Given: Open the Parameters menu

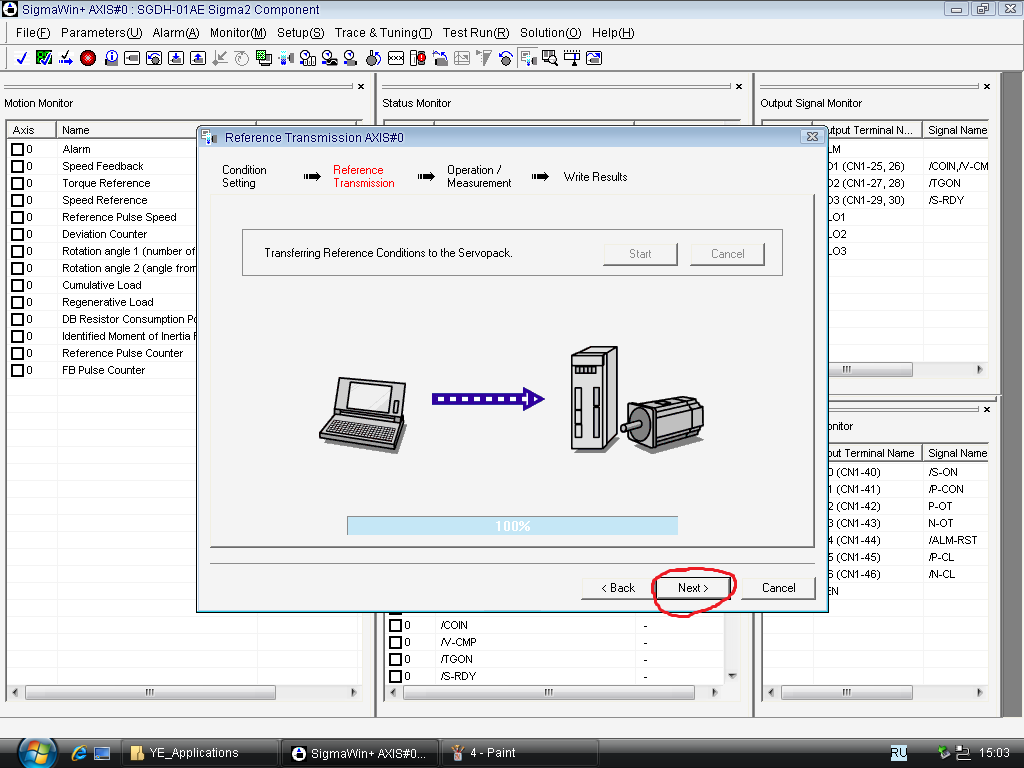Looking at the screenshot, I should (101, 33).
